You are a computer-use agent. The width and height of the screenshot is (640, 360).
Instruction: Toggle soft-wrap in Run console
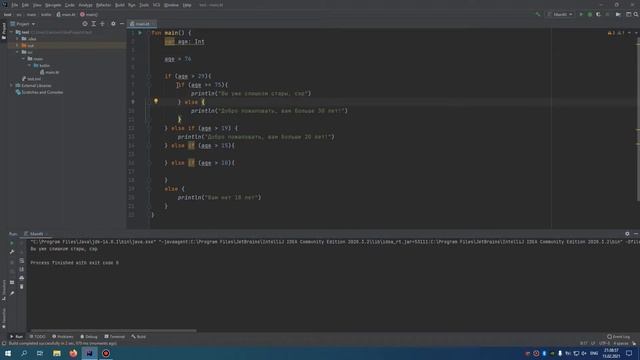coord(22,260)
